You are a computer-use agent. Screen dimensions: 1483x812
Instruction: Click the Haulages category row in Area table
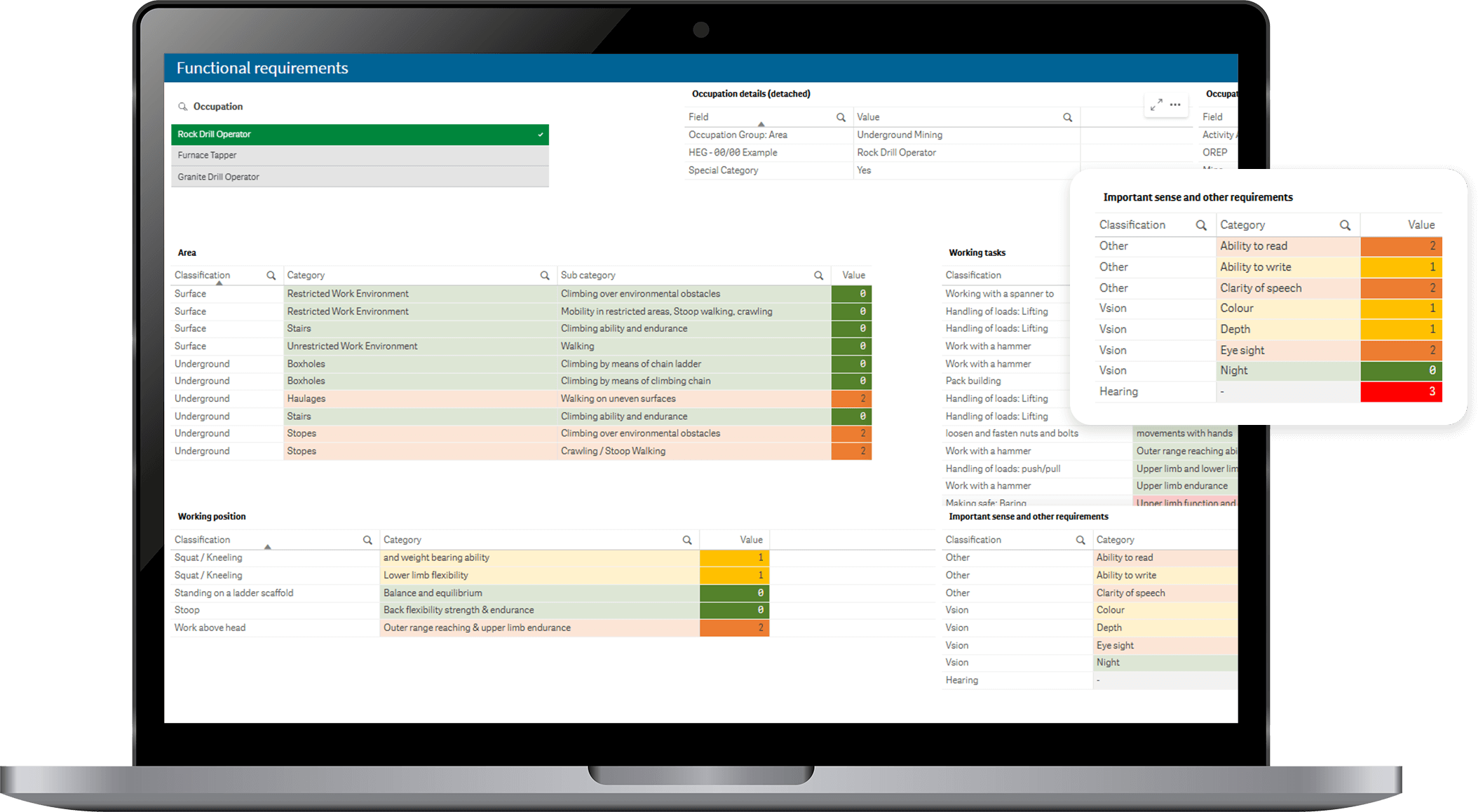click(306, 398)
